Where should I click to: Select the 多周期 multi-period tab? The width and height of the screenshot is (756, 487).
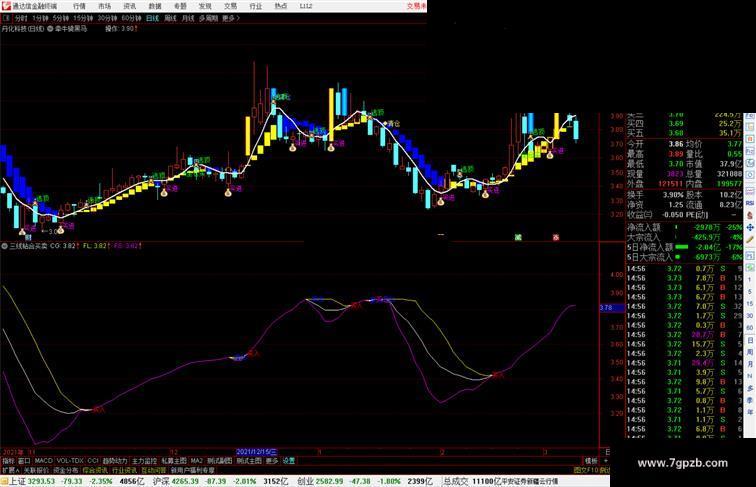click(208, 18)
